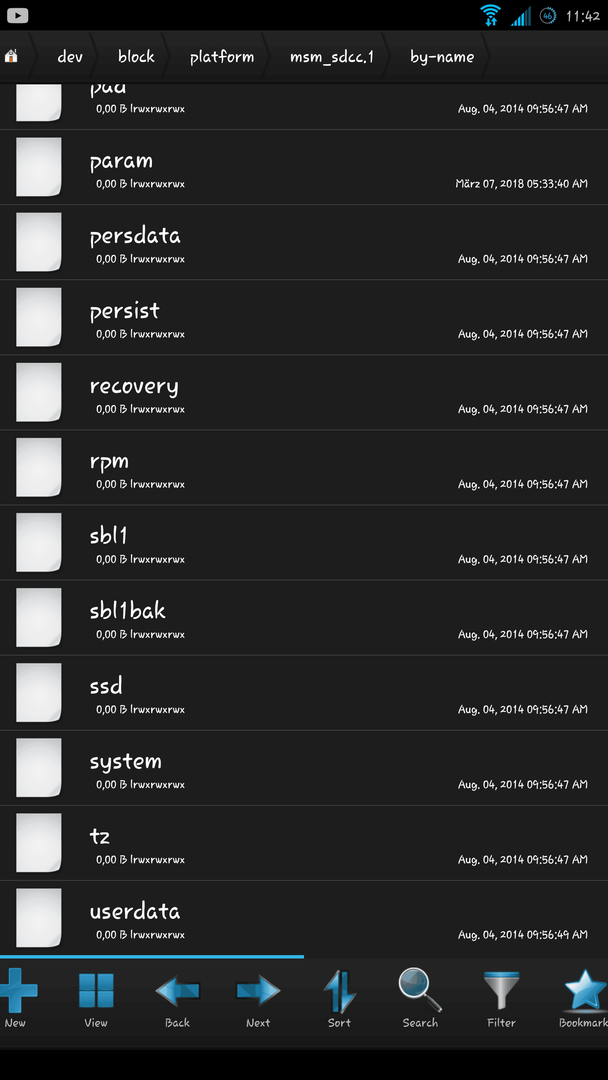
Task: Open the Sort options icon
Action: coord(339,991)
